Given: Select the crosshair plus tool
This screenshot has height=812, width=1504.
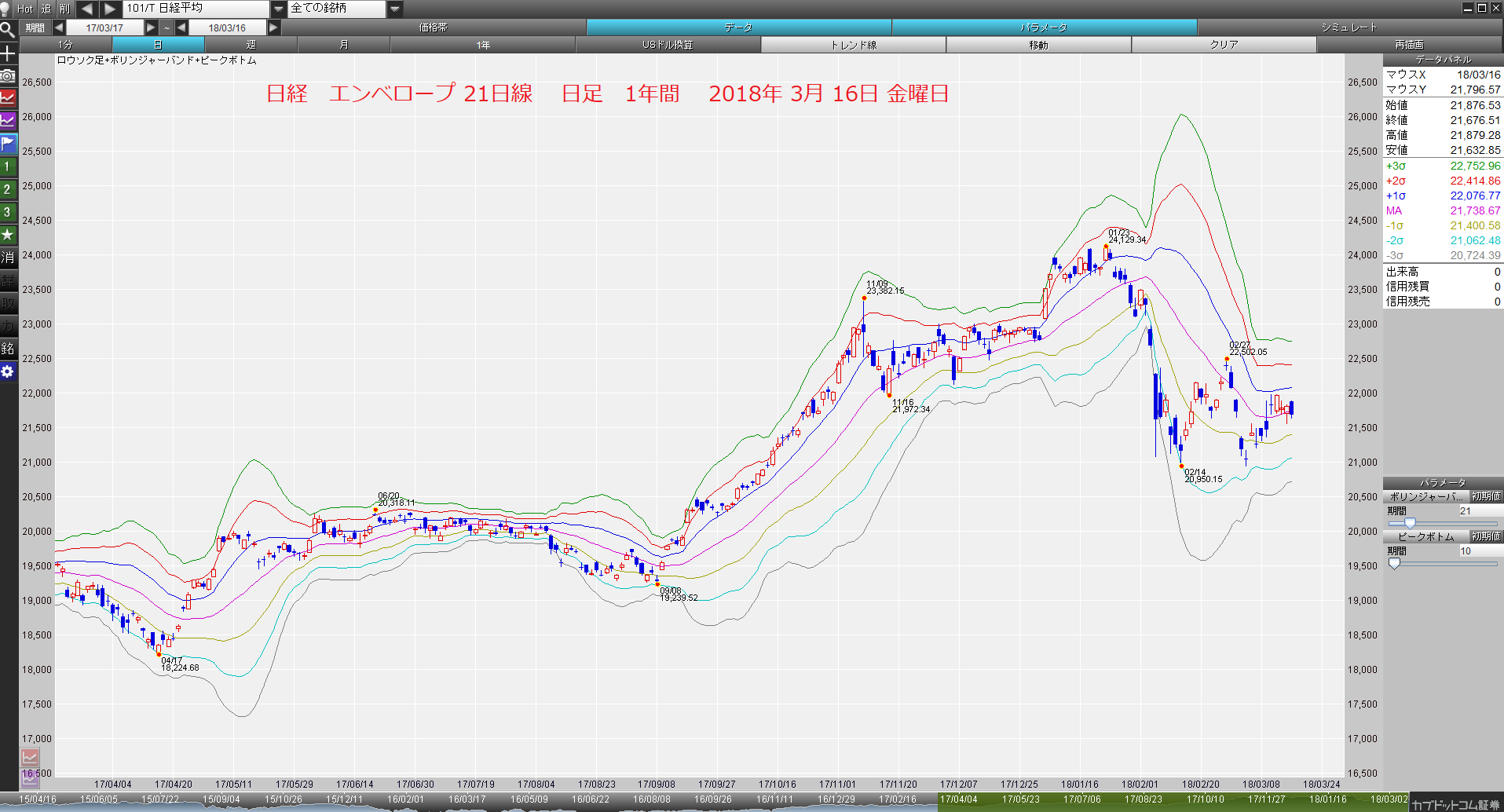Looking at the screenshot, I should 8,53.
